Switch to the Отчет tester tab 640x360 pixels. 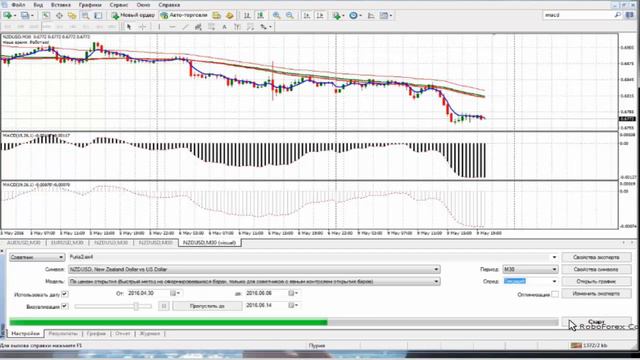122,333
